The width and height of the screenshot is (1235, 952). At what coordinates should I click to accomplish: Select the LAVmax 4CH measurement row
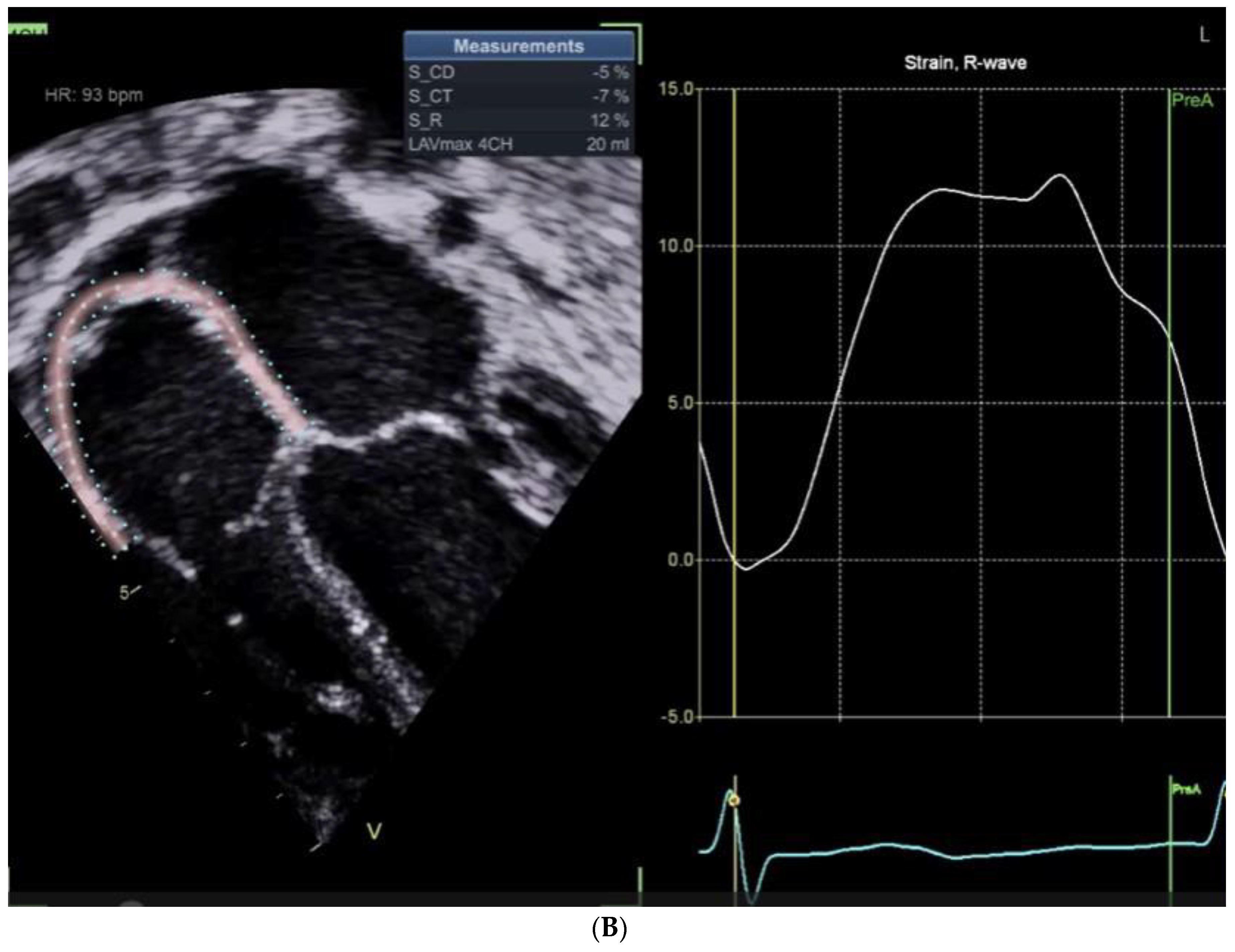518,144
